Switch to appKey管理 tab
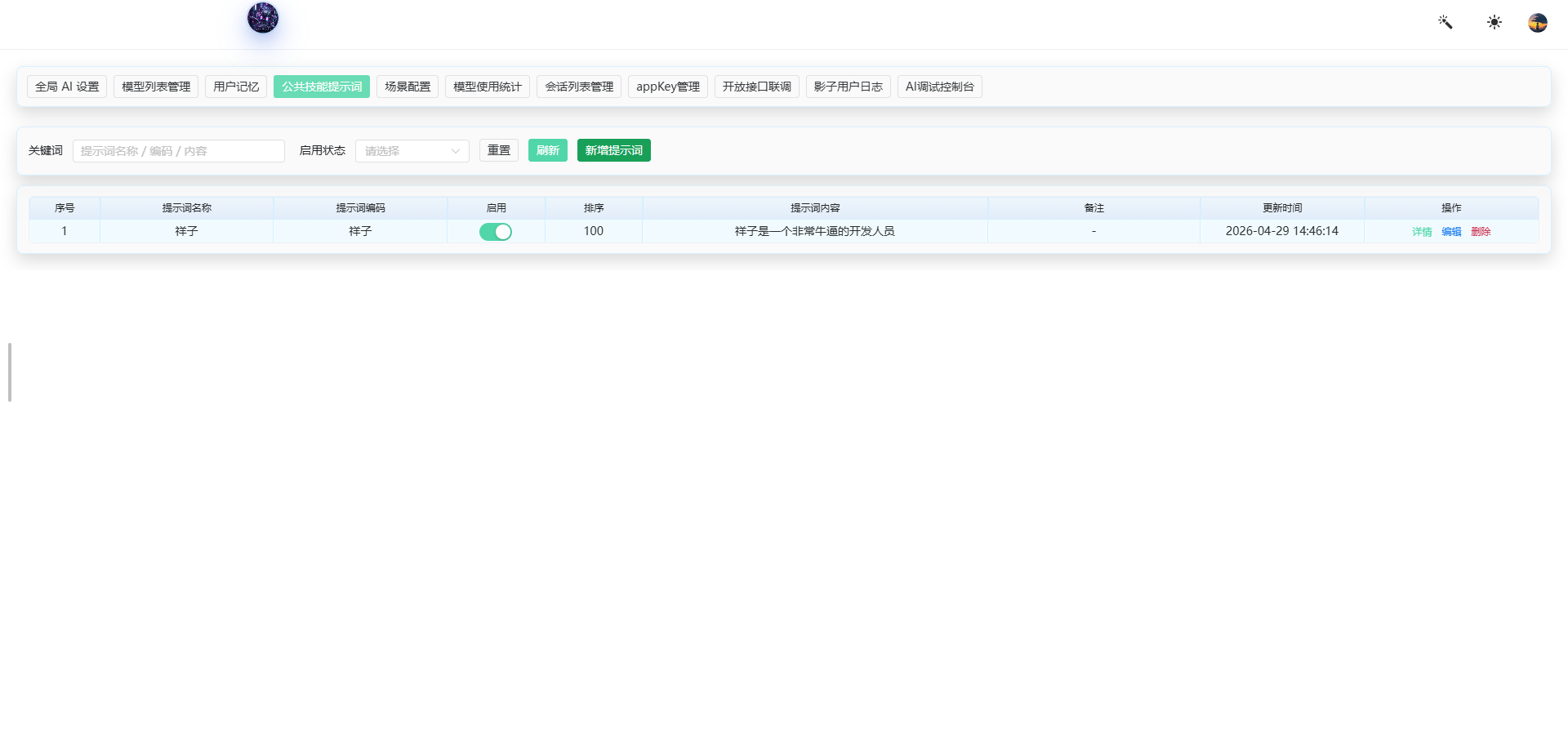Screen dimensions: 1568x743 [x=668, y=87]
